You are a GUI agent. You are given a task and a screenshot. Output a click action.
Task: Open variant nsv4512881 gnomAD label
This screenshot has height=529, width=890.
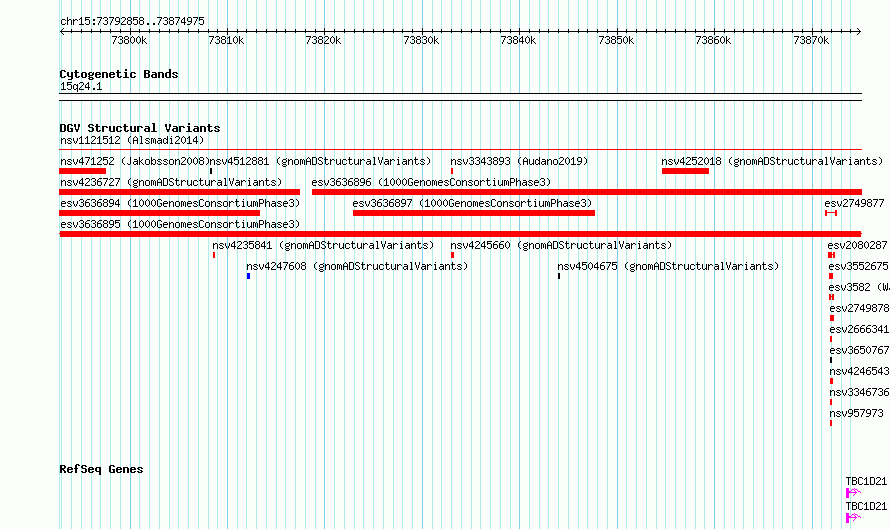click(321, 161)
